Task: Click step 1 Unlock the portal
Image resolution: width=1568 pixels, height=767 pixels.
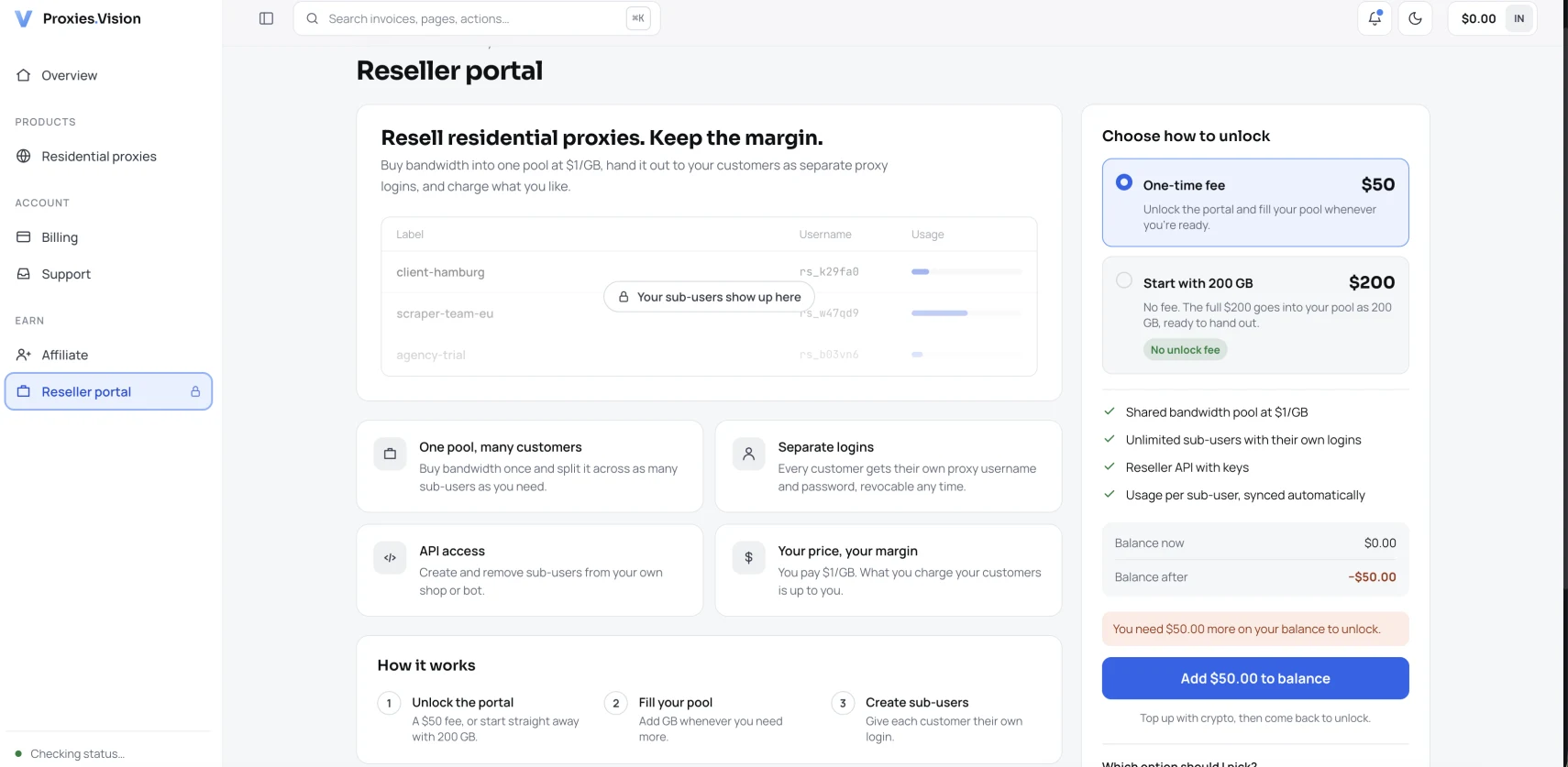Action: tap(481, 718)
